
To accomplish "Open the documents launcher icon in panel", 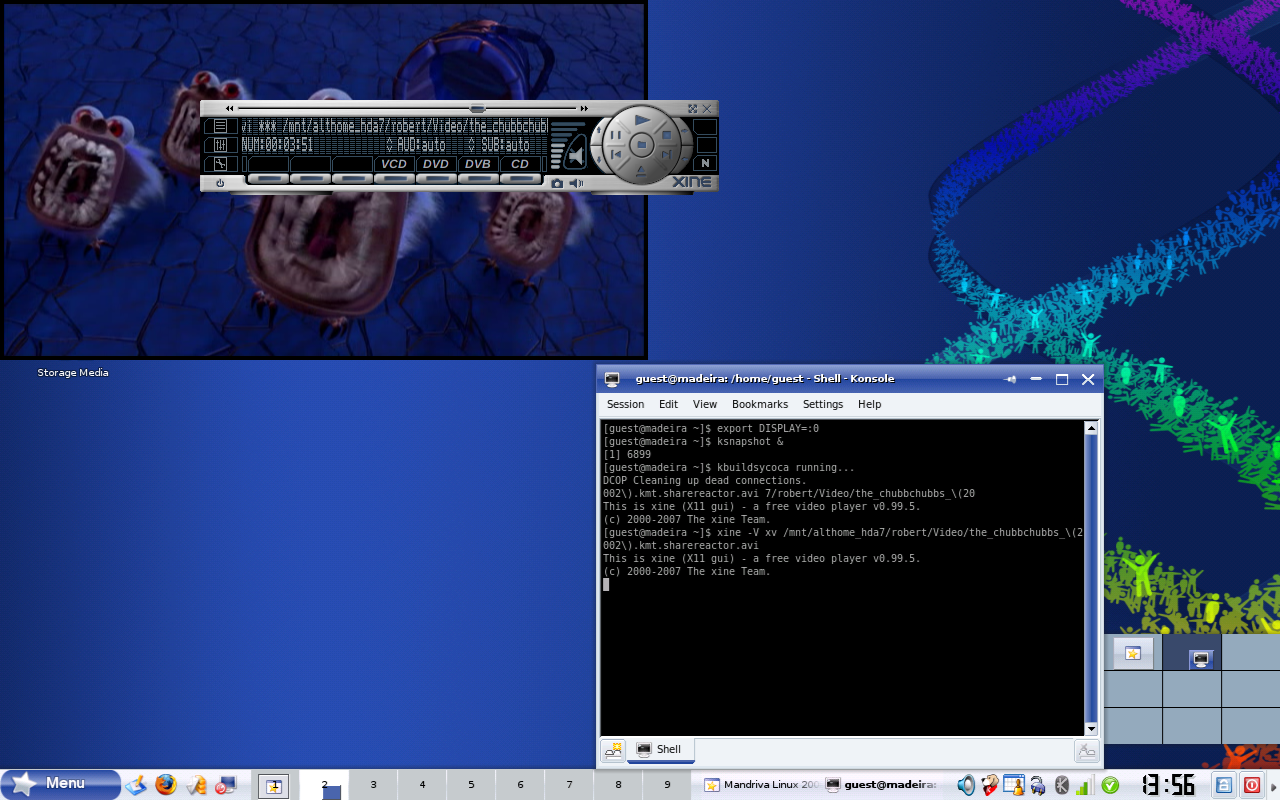I will click(196, 785).
